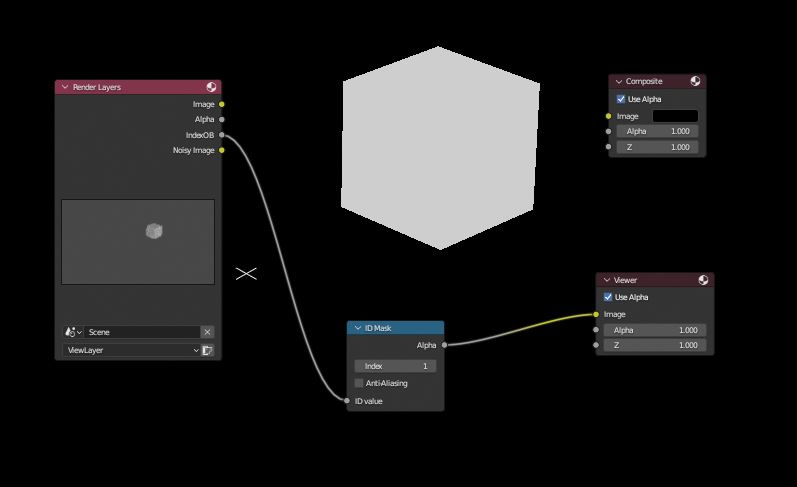Toggle the Render Layers node preview icon
Screen dimensions: 797x487
[212, 88]
